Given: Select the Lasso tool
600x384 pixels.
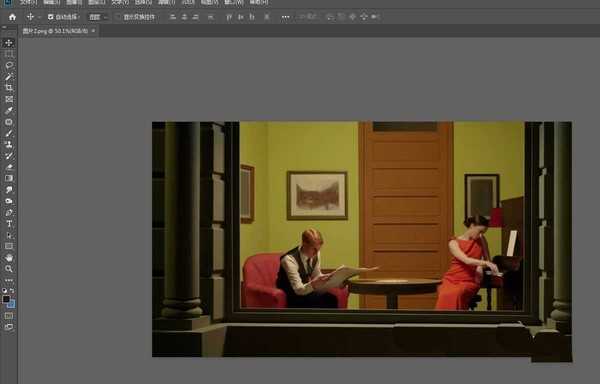Looking at the screenshot, I should tap(9, 65).
